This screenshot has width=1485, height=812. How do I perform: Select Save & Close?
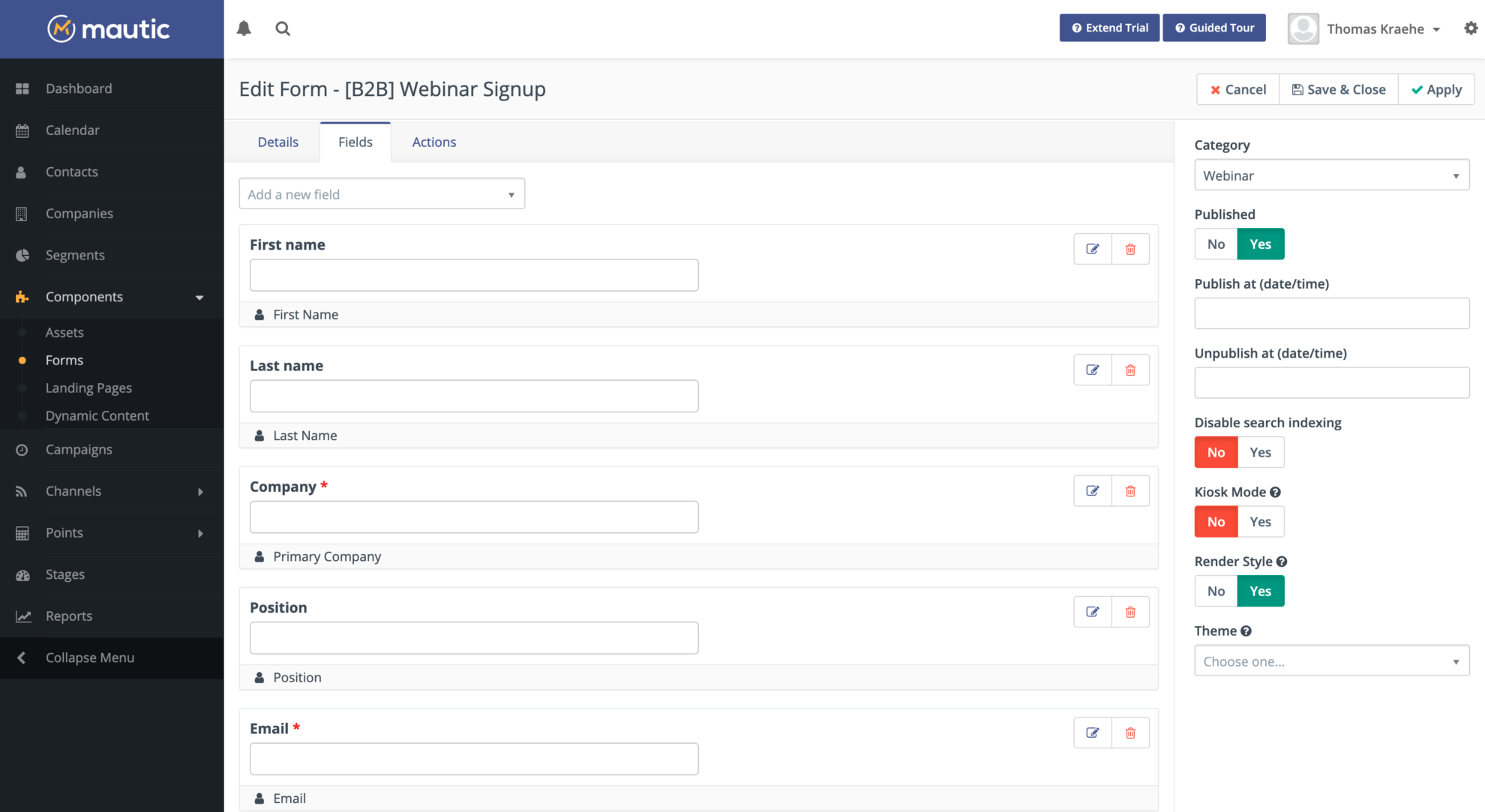(x=1339, y=89)
